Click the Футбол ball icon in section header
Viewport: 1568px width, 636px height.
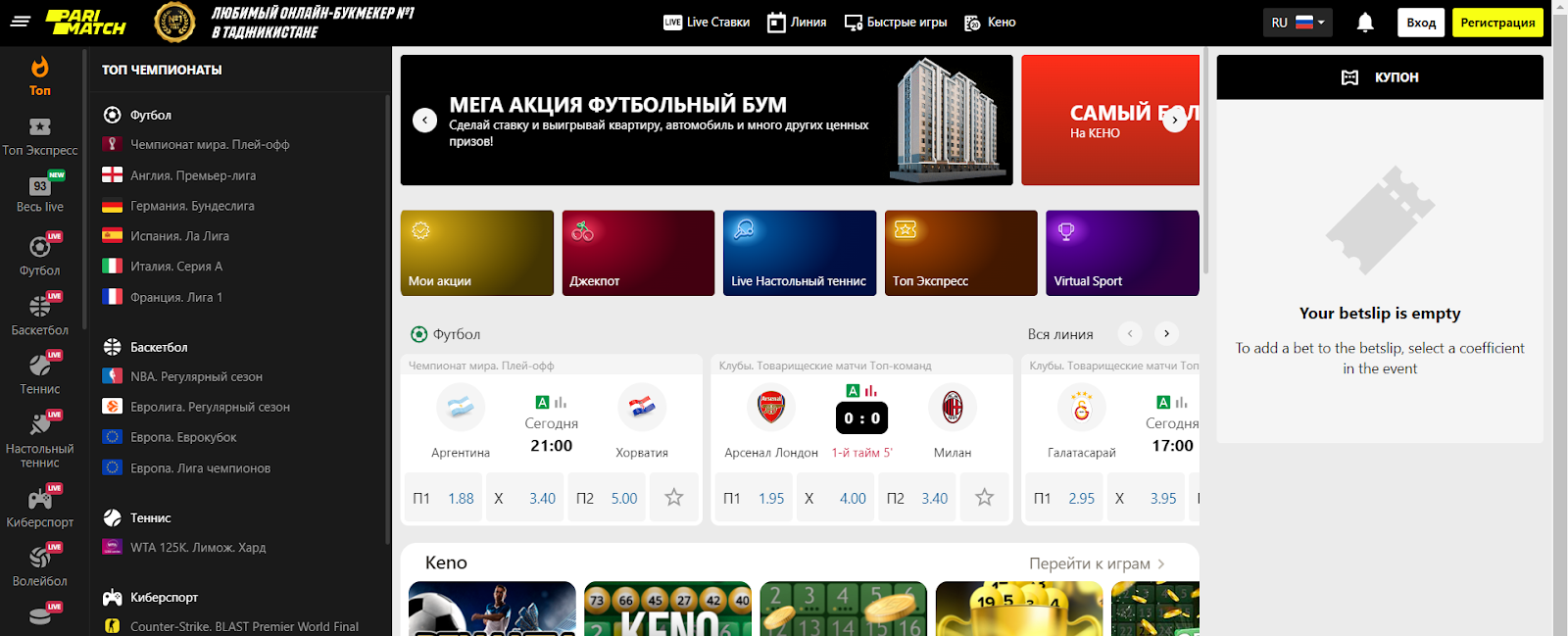click(419, 334)
